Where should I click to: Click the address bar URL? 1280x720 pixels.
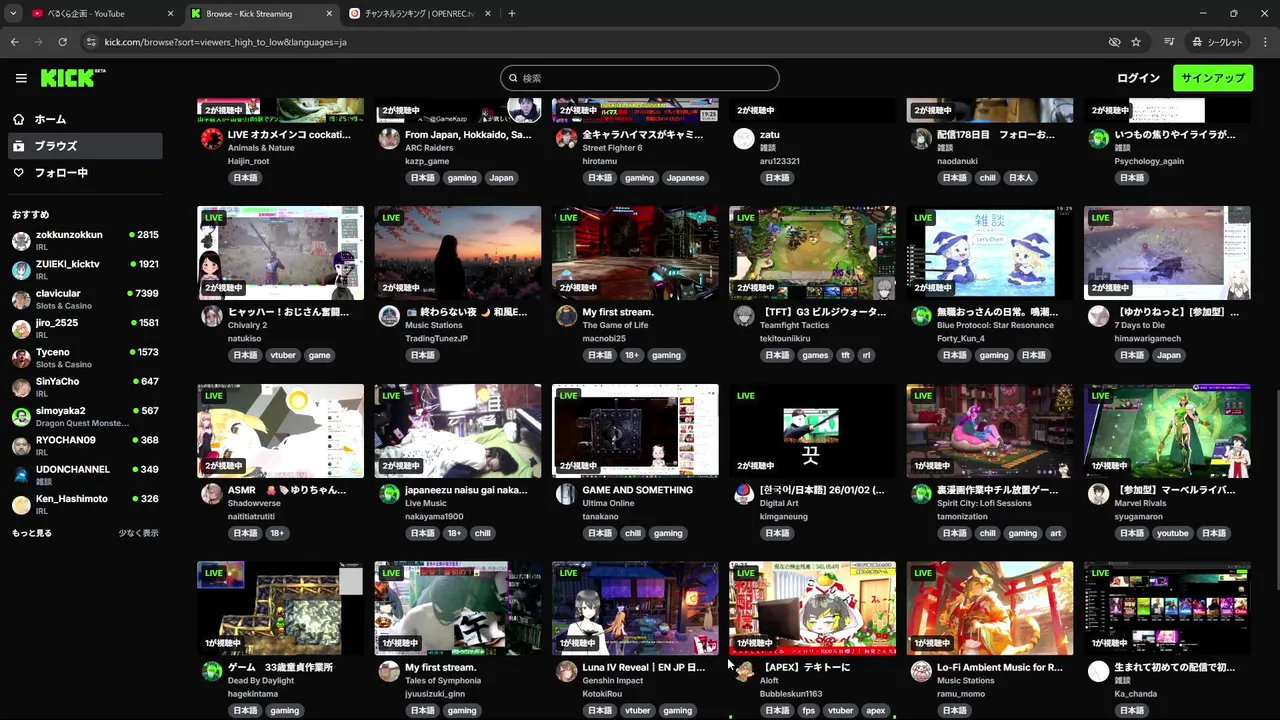(225, 42)
